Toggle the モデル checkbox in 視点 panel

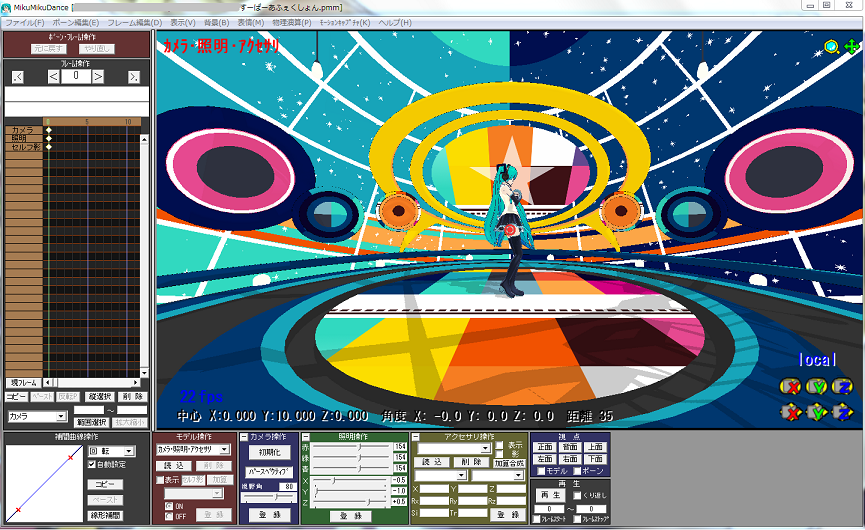coord(541,471)
